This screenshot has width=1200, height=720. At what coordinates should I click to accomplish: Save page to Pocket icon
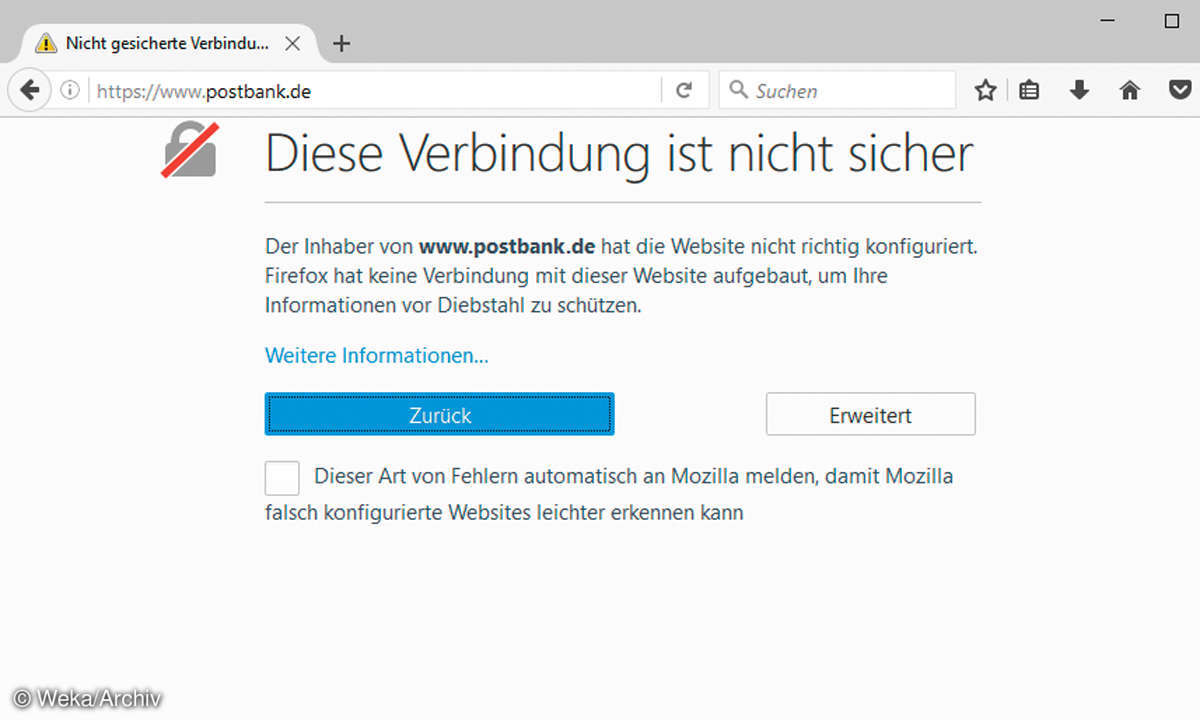tap(1180, 91)
